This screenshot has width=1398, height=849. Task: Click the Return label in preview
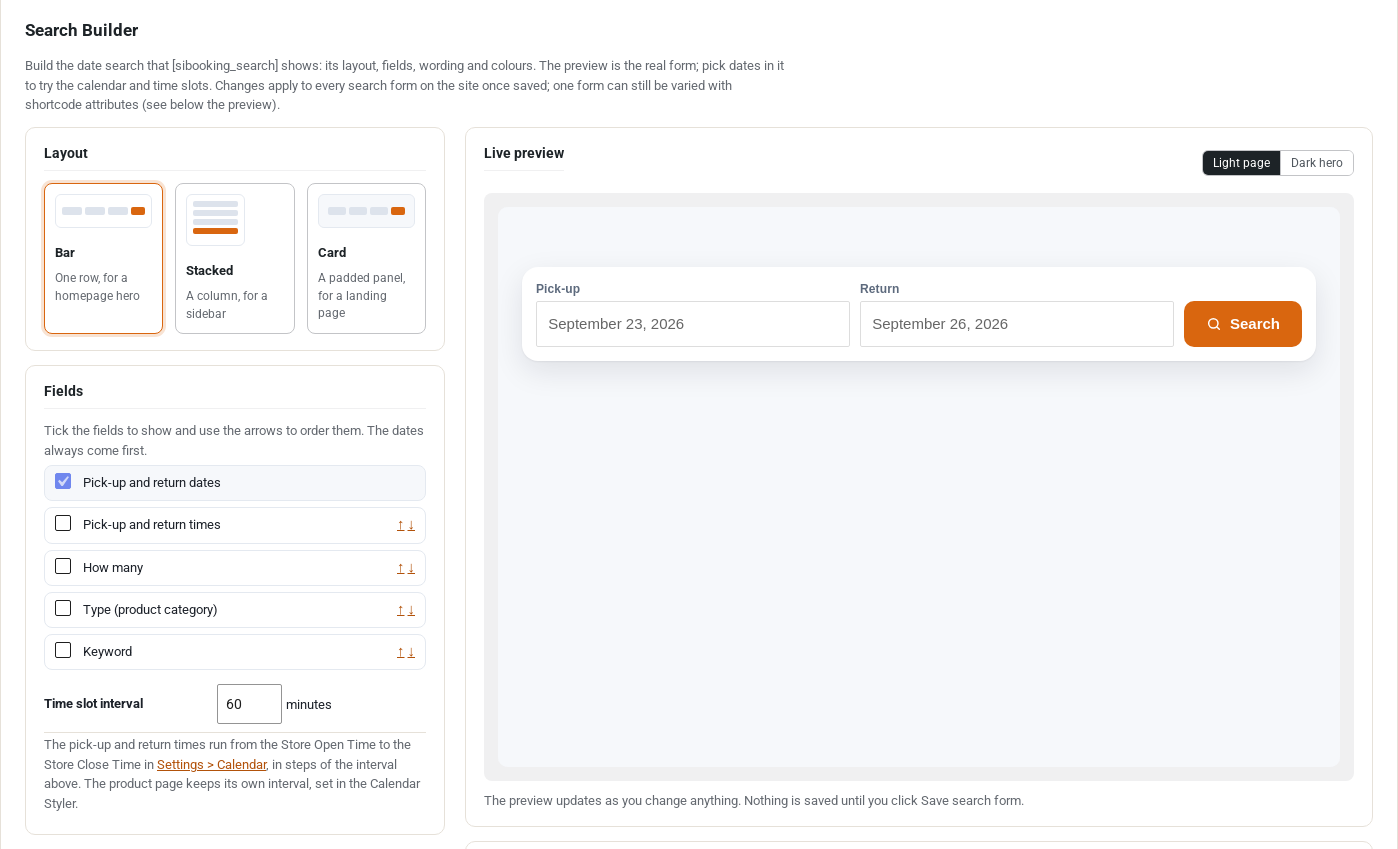click(x=880, y=289)
